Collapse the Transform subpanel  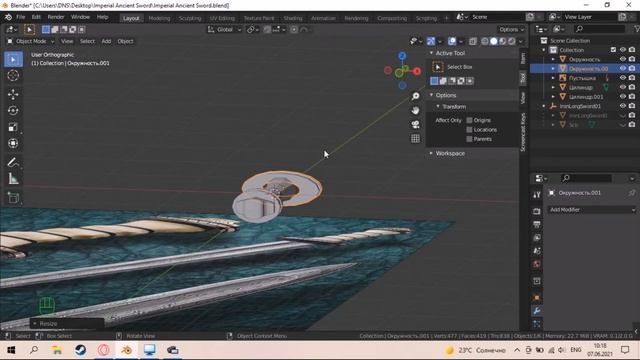438,107
